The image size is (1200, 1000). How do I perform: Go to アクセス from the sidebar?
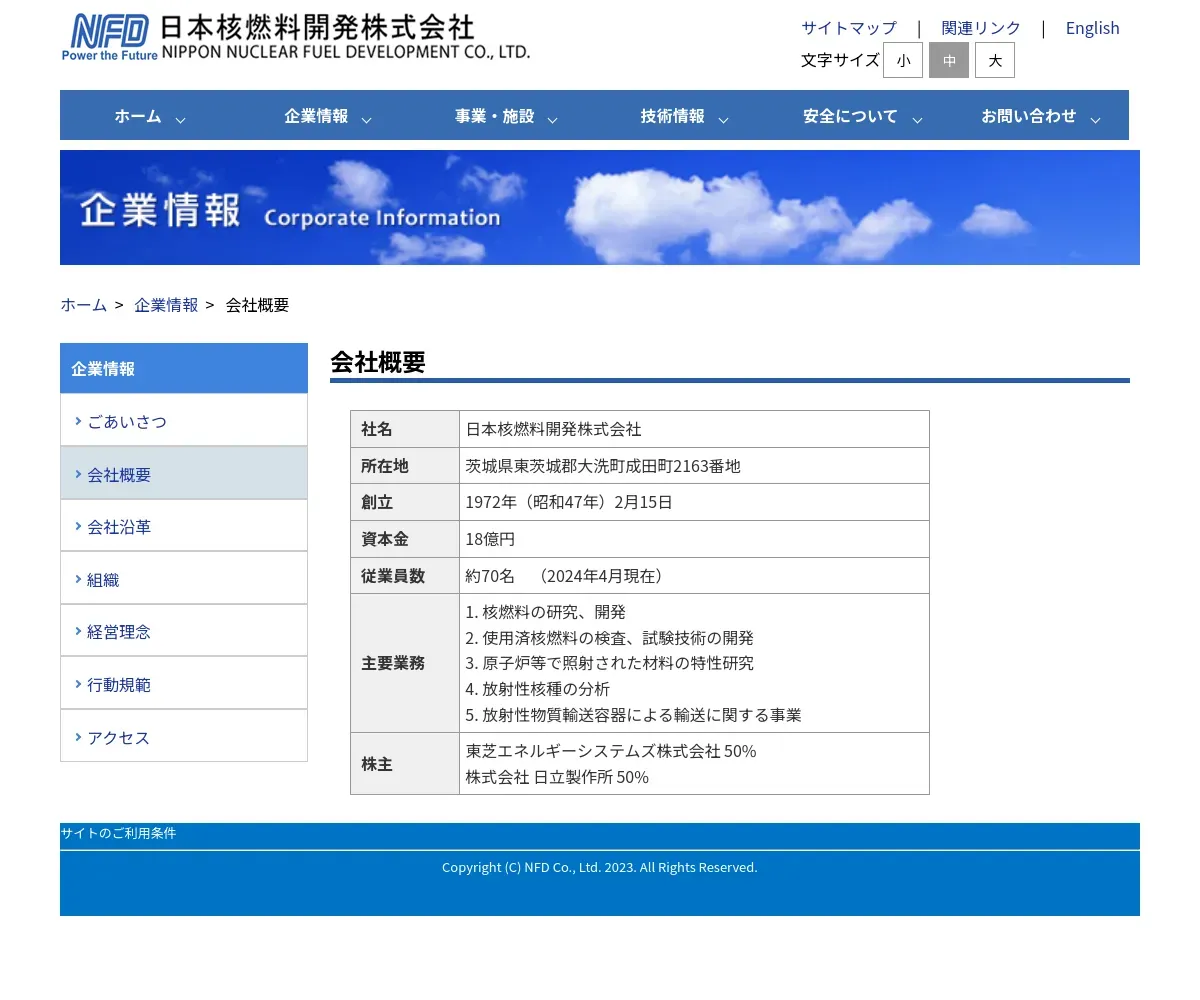click(x=118, y=737)
